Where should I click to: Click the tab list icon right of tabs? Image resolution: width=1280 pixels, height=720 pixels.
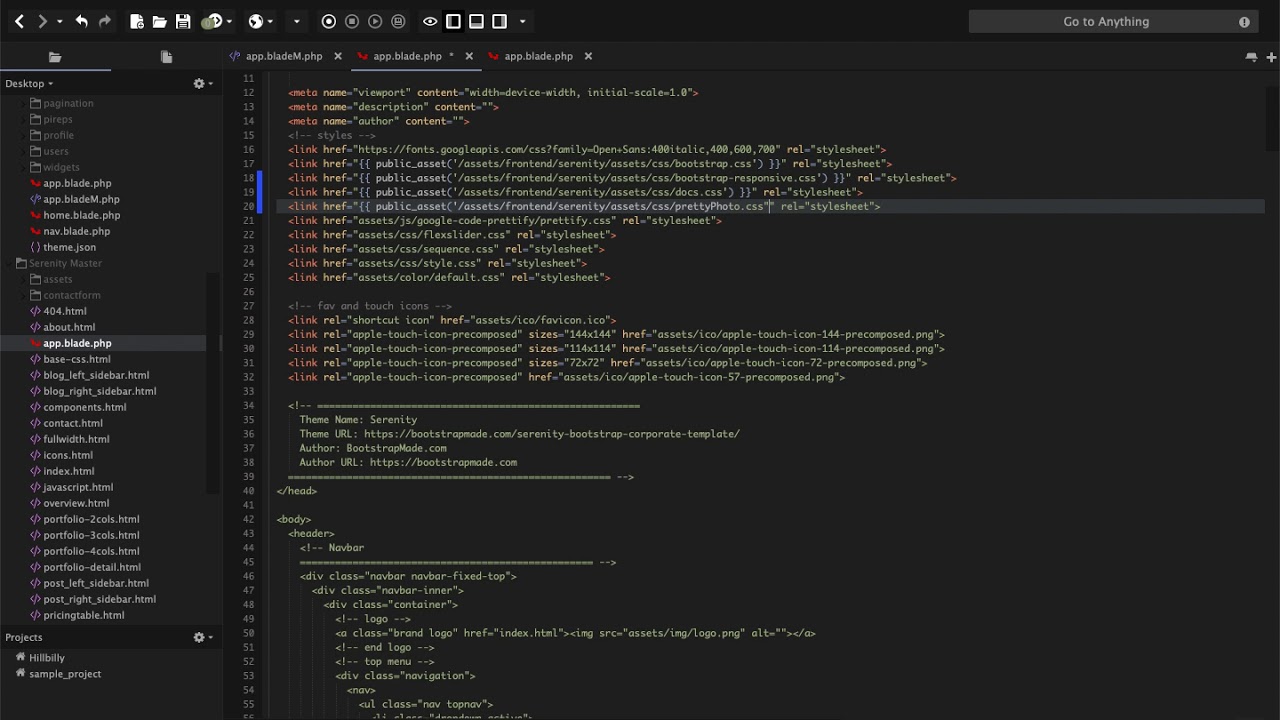[1251, 57]
